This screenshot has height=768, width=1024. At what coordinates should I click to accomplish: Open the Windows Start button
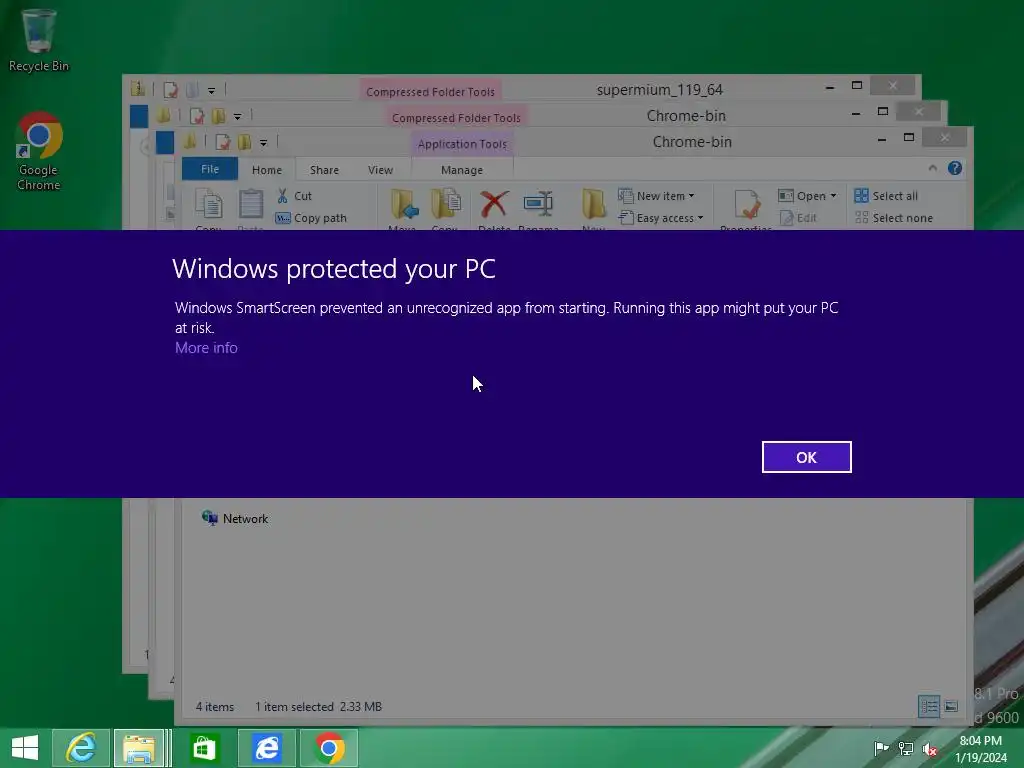pos(25,748)
